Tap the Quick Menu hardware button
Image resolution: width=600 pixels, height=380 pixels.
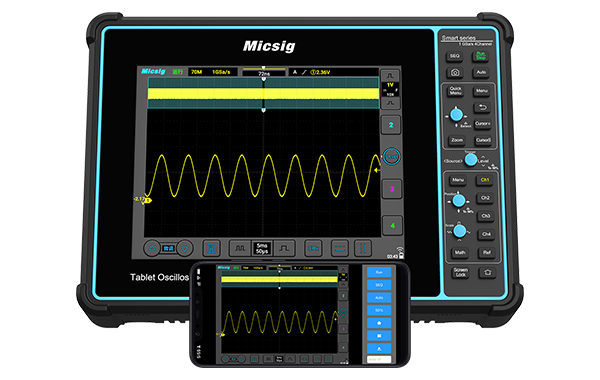point(455,91)
